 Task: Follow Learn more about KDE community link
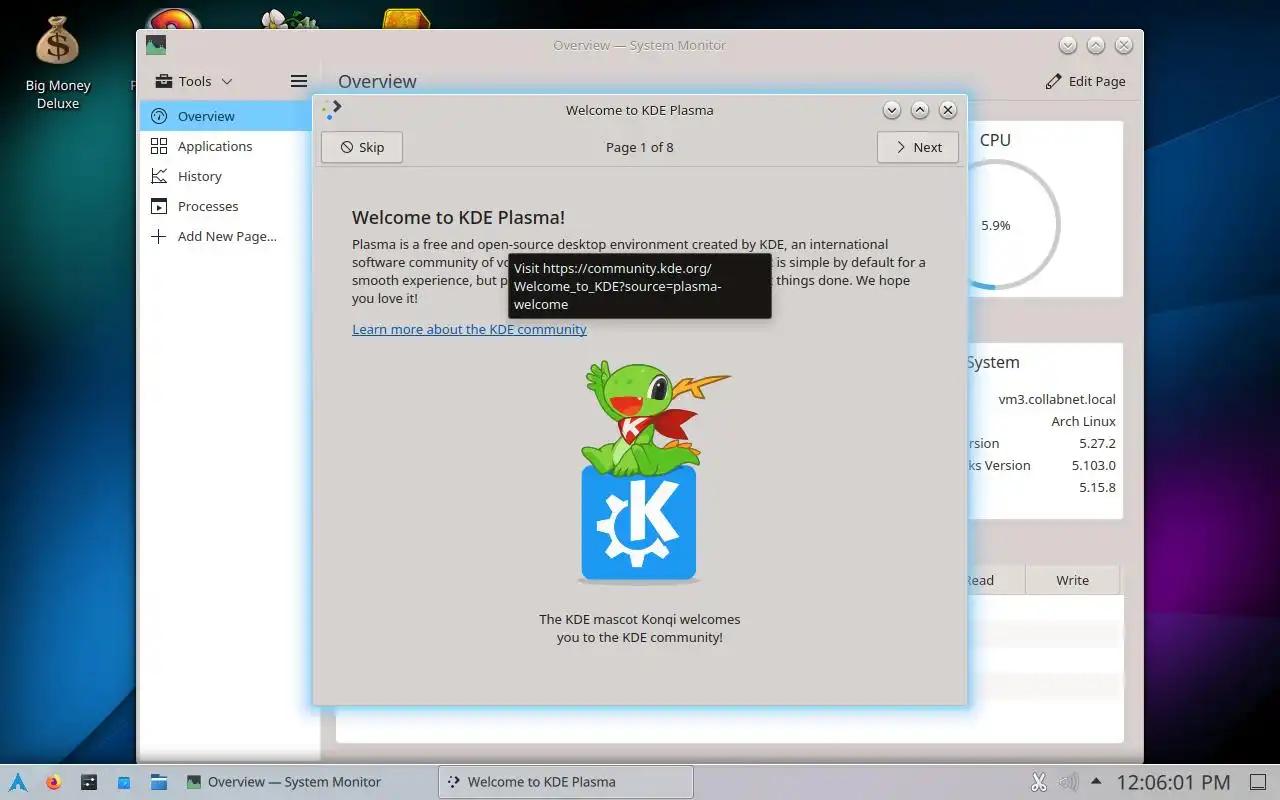pos(469,329)
